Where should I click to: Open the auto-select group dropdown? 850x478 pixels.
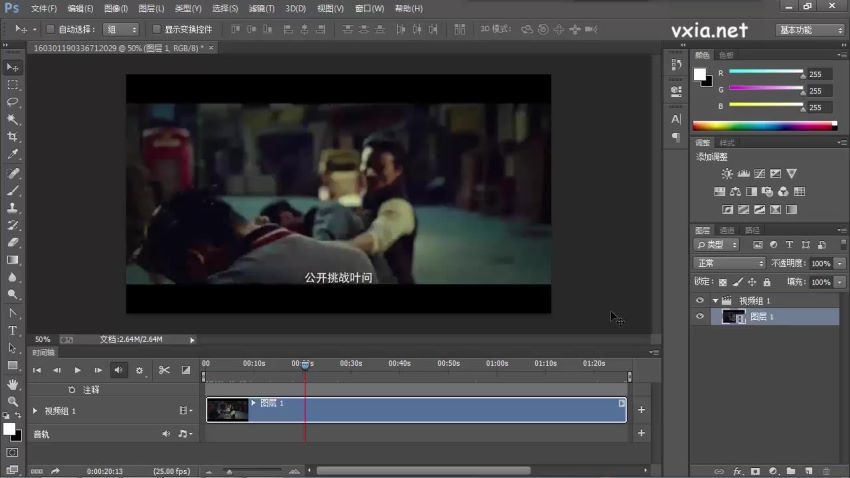(121, 29)
